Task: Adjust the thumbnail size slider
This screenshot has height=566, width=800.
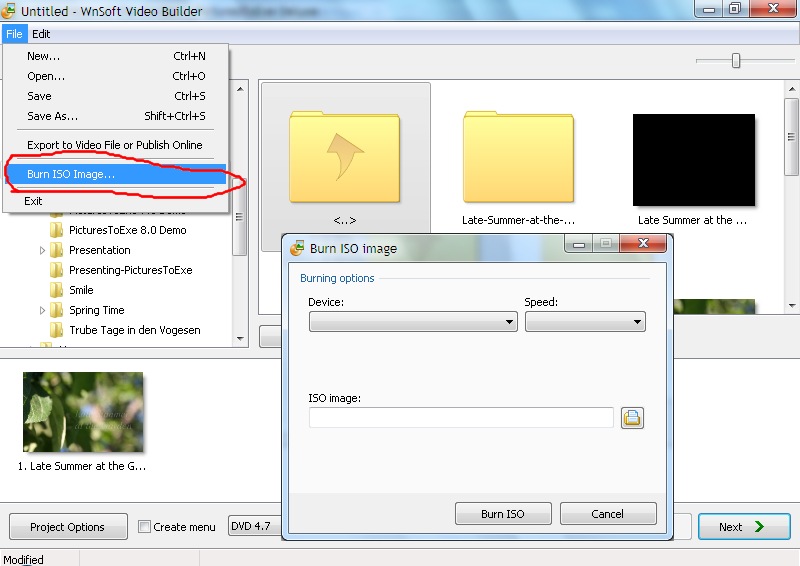Action: click(736, 61)
